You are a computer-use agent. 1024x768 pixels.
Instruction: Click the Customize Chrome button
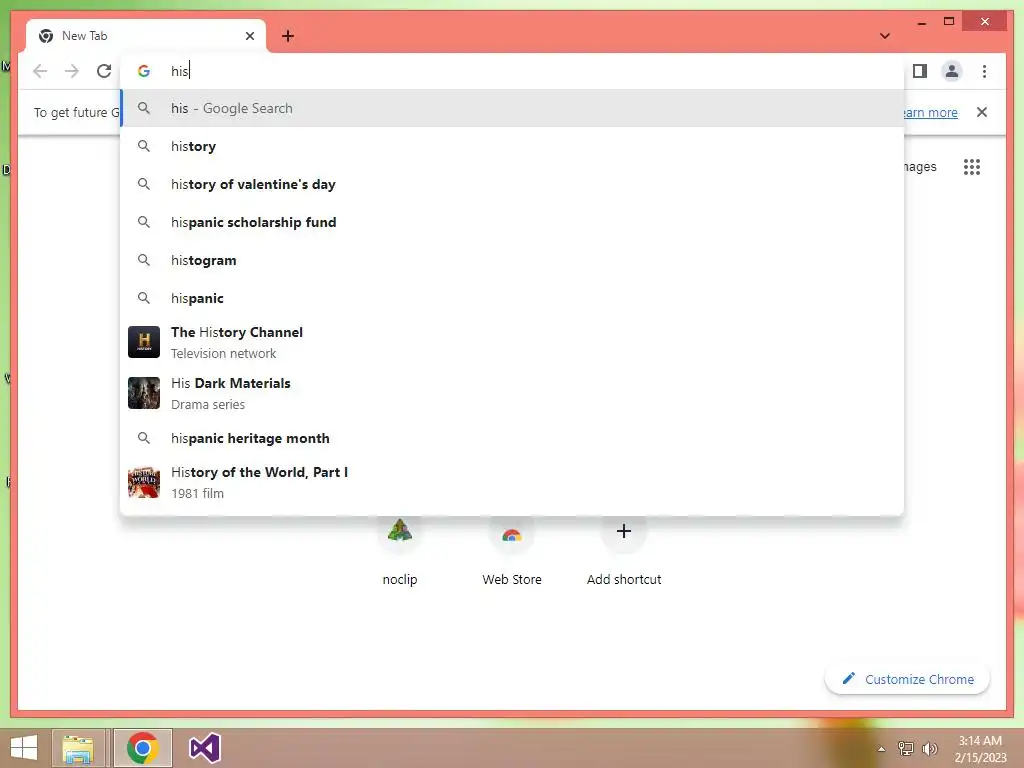(x=908, y=679)
